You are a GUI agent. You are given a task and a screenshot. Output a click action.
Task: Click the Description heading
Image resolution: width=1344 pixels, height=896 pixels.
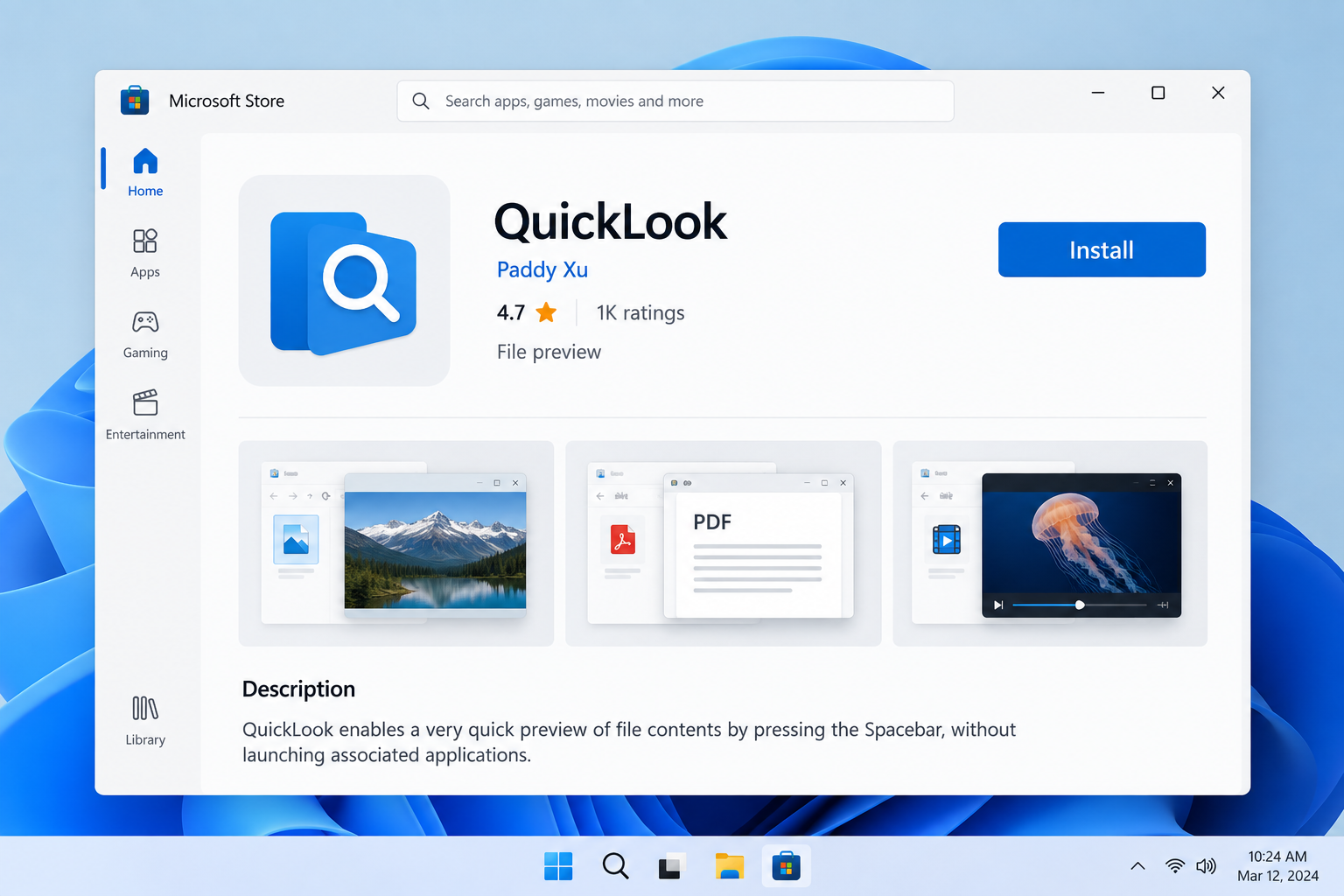tap(298, 689)
